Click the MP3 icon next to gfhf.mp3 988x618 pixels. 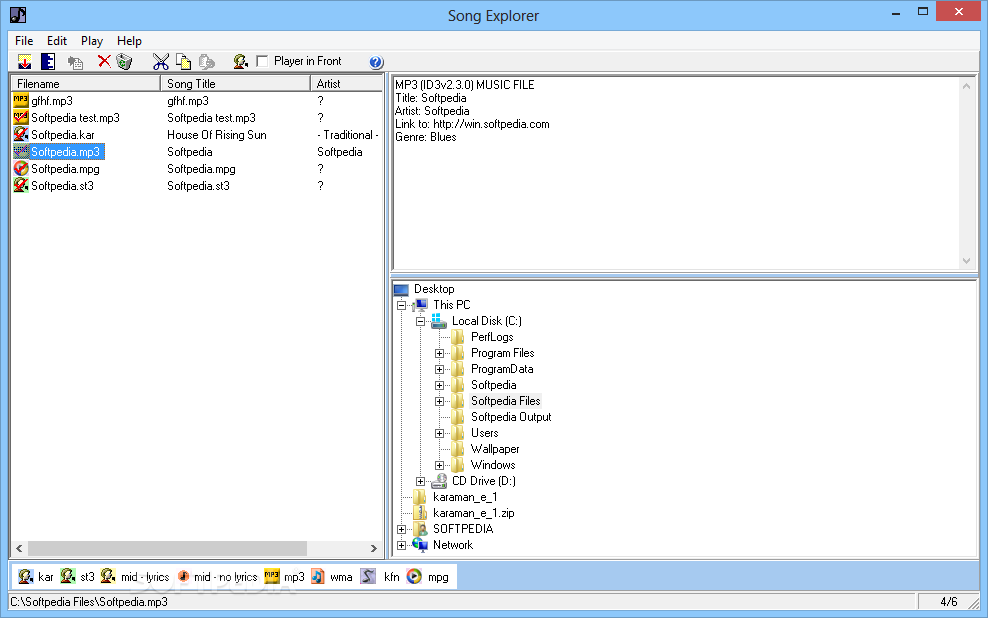coord(21,101)
